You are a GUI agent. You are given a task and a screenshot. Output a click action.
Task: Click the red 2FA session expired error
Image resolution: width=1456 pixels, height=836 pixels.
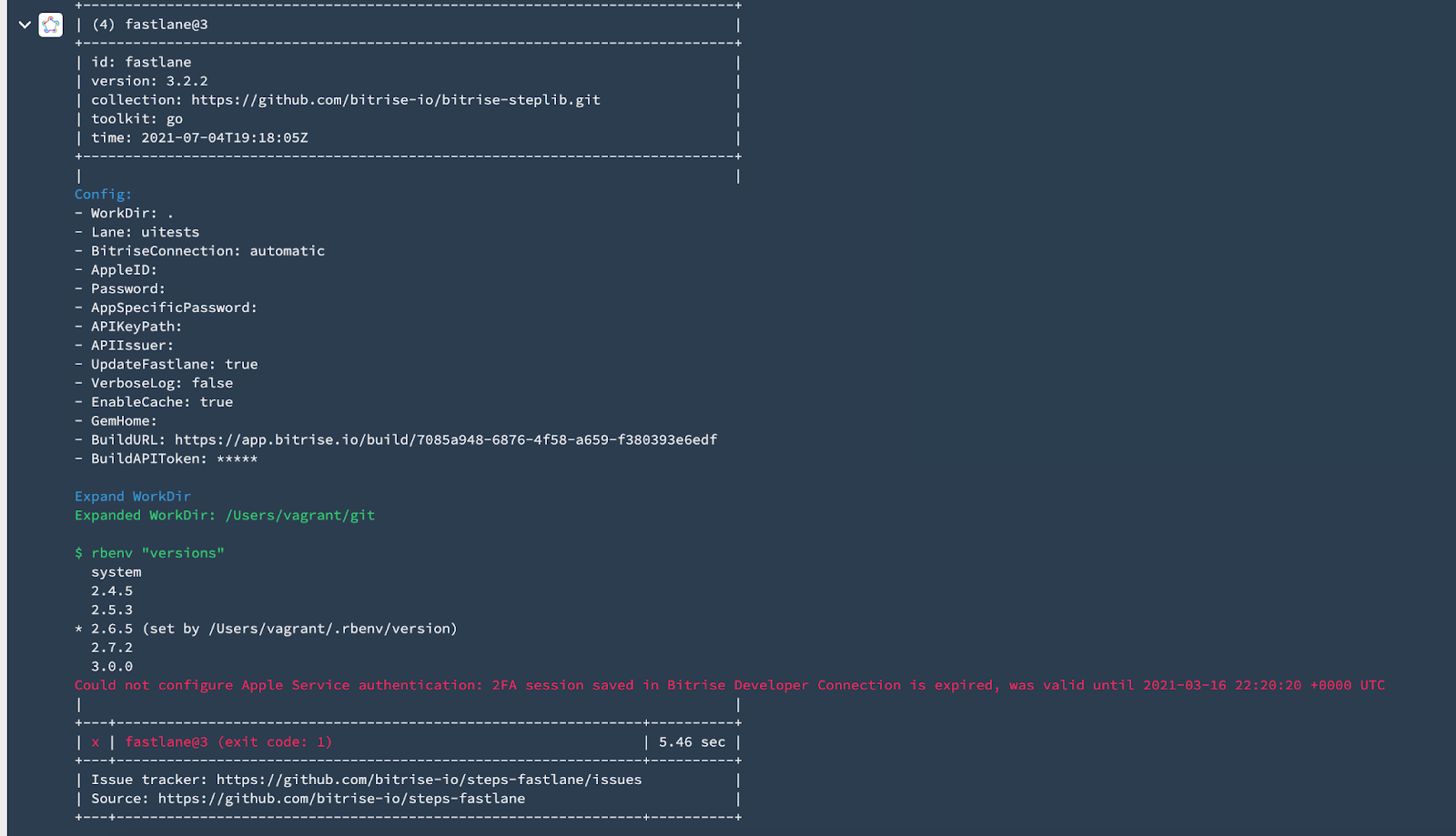730,685
